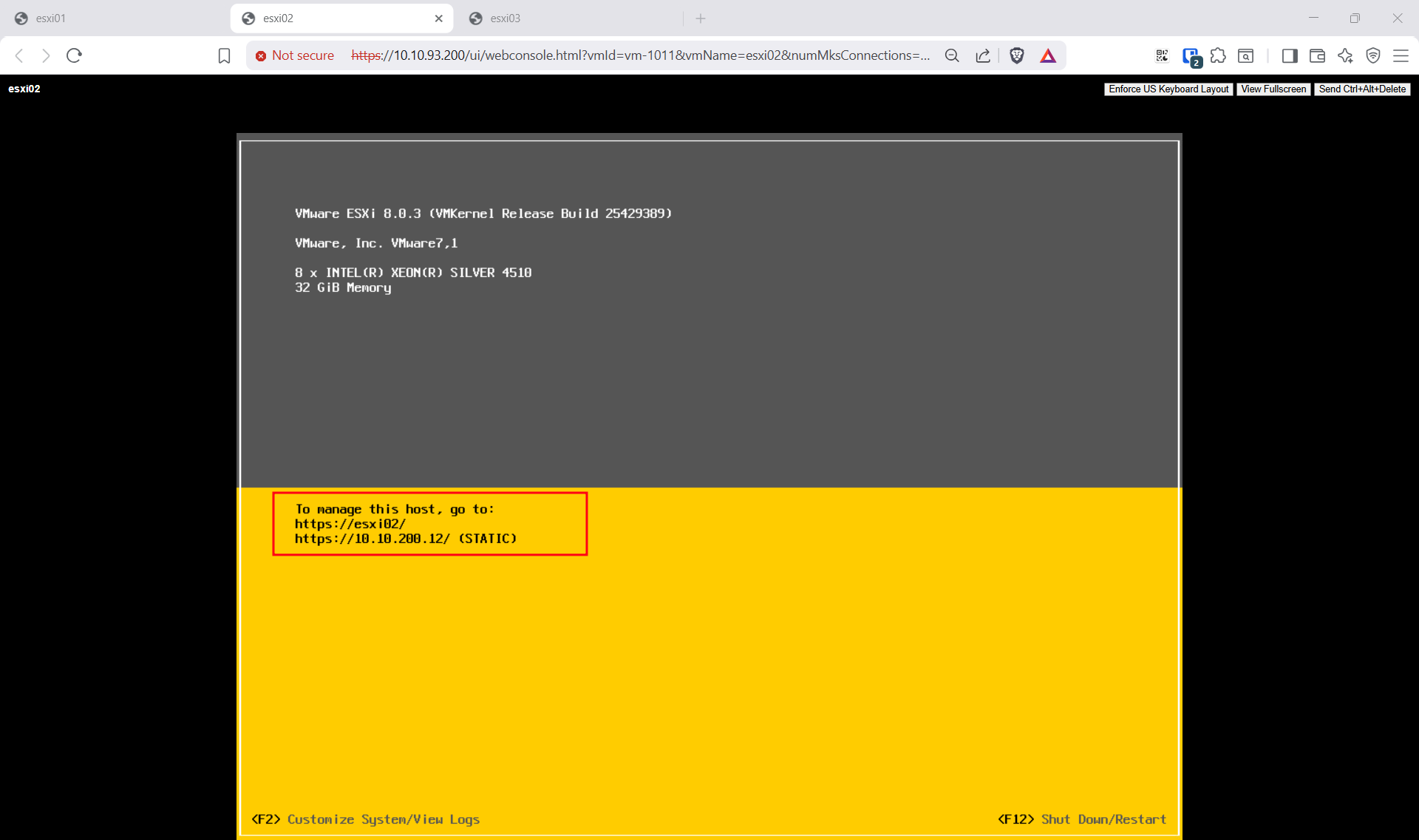Click the INTEL XEON SILVER 4510 line
1419x840 pixels.
[x=413, y=273]
